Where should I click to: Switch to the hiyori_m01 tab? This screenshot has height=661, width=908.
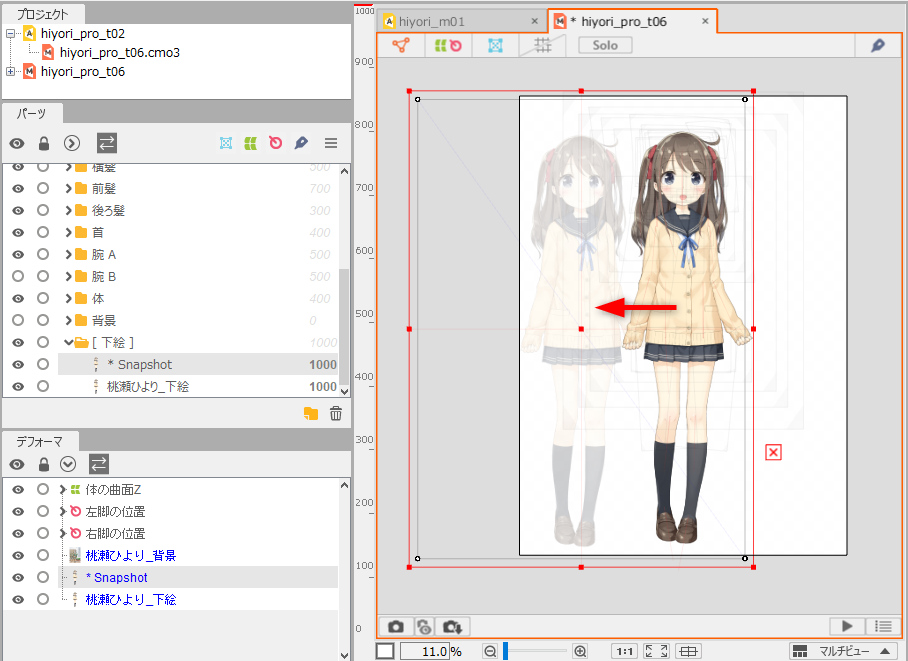pos(432,21)
